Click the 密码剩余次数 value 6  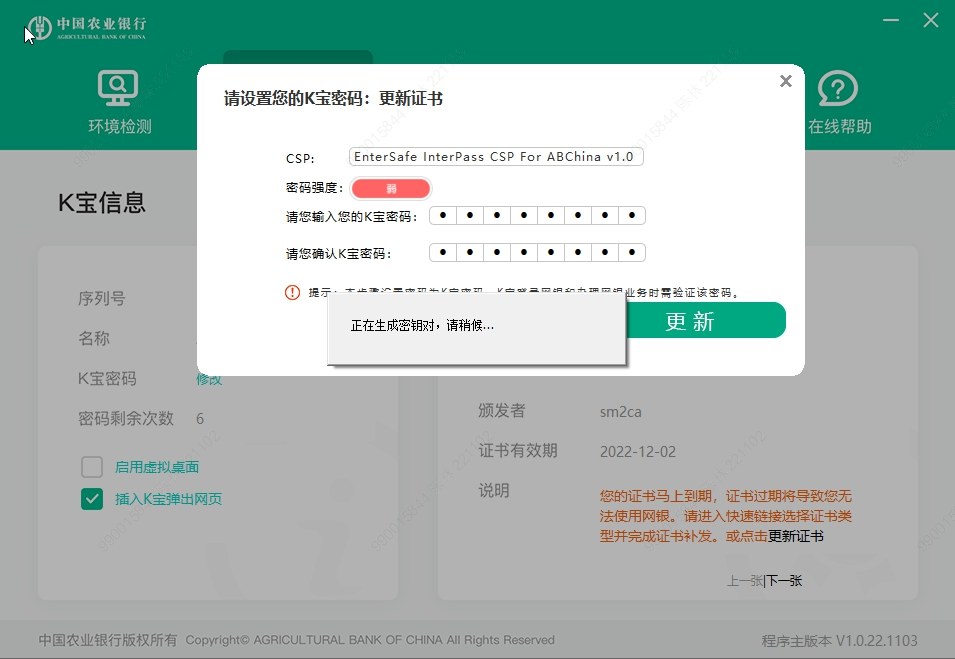click(x=200, y=419)
